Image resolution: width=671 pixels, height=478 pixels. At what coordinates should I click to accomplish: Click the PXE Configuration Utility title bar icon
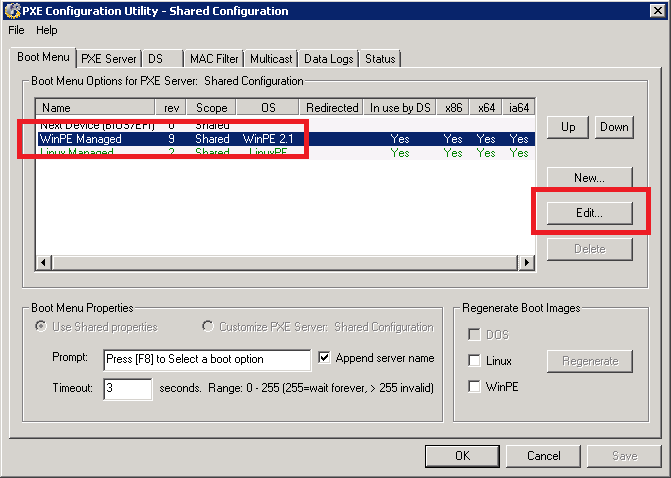[12, 11]
